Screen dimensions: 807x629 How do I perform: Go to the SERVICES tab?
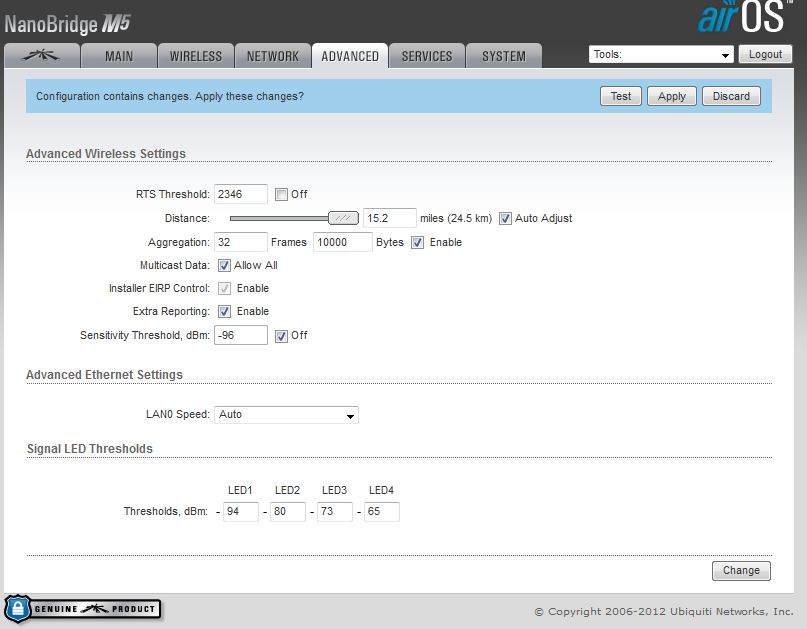pyautogui.click(x=427, y=56)
